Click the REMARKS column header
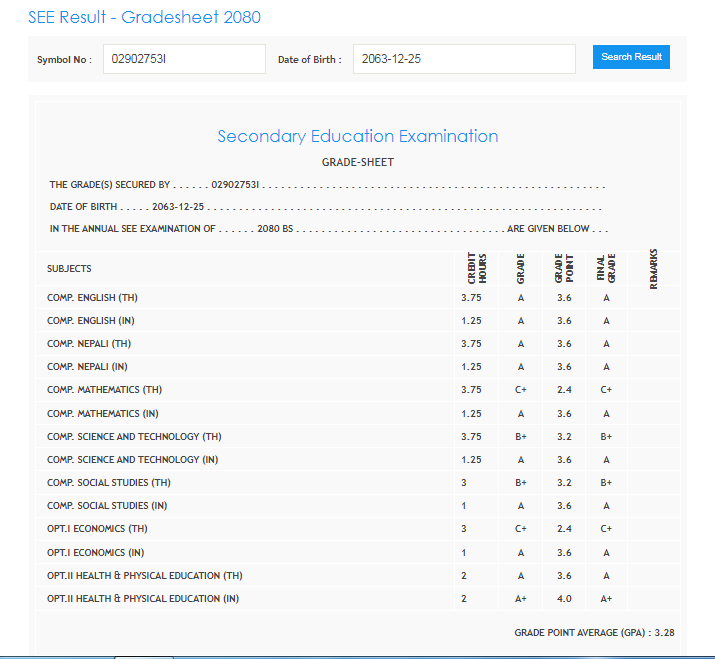The image size is (715, 659). (x=654, y=269)
